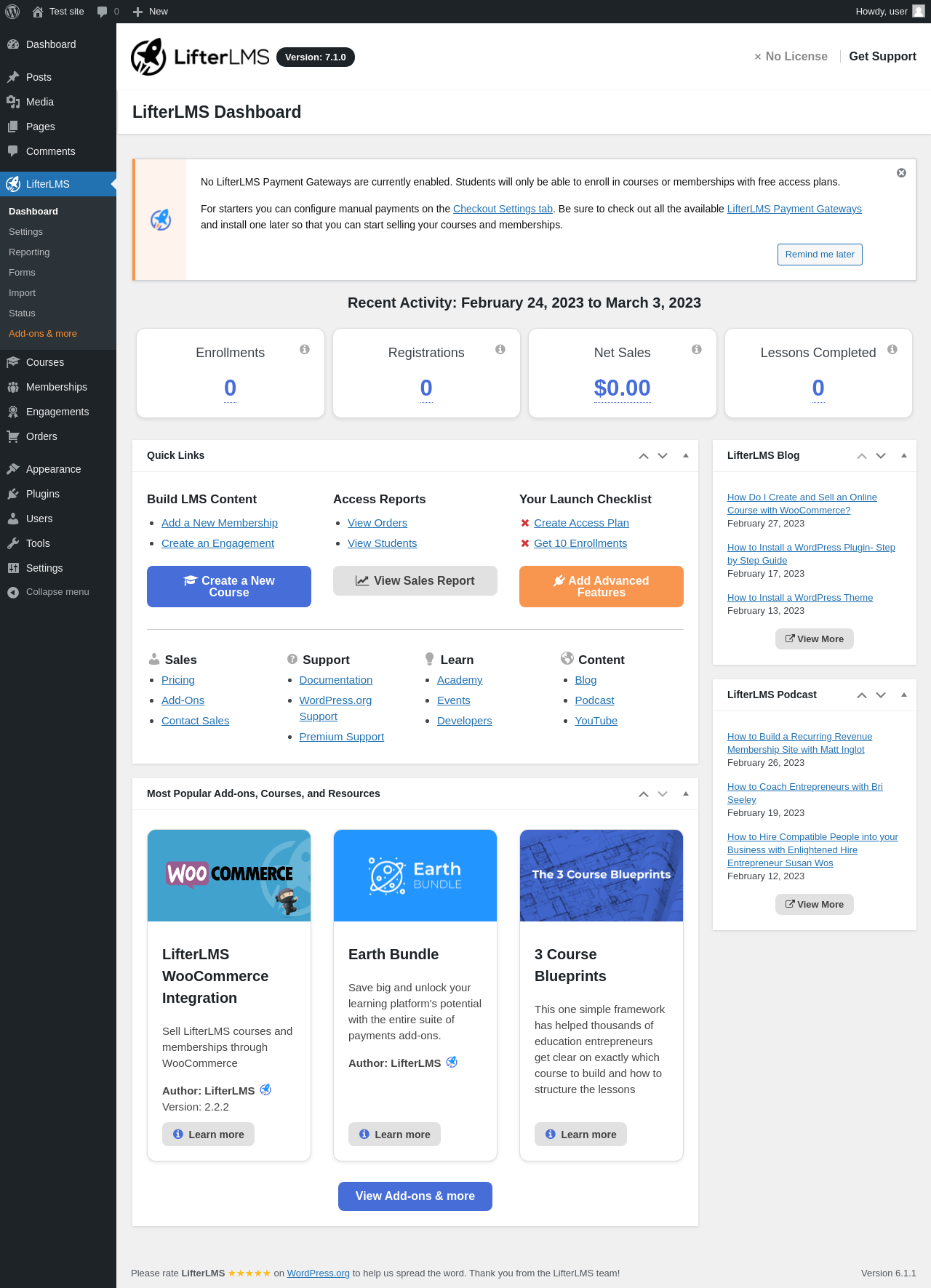Image resolution: width=931 pixels, height=1288 pixels.
Task: Click the Posts pin icon in sidebar
Action: [x=13, y=77]
